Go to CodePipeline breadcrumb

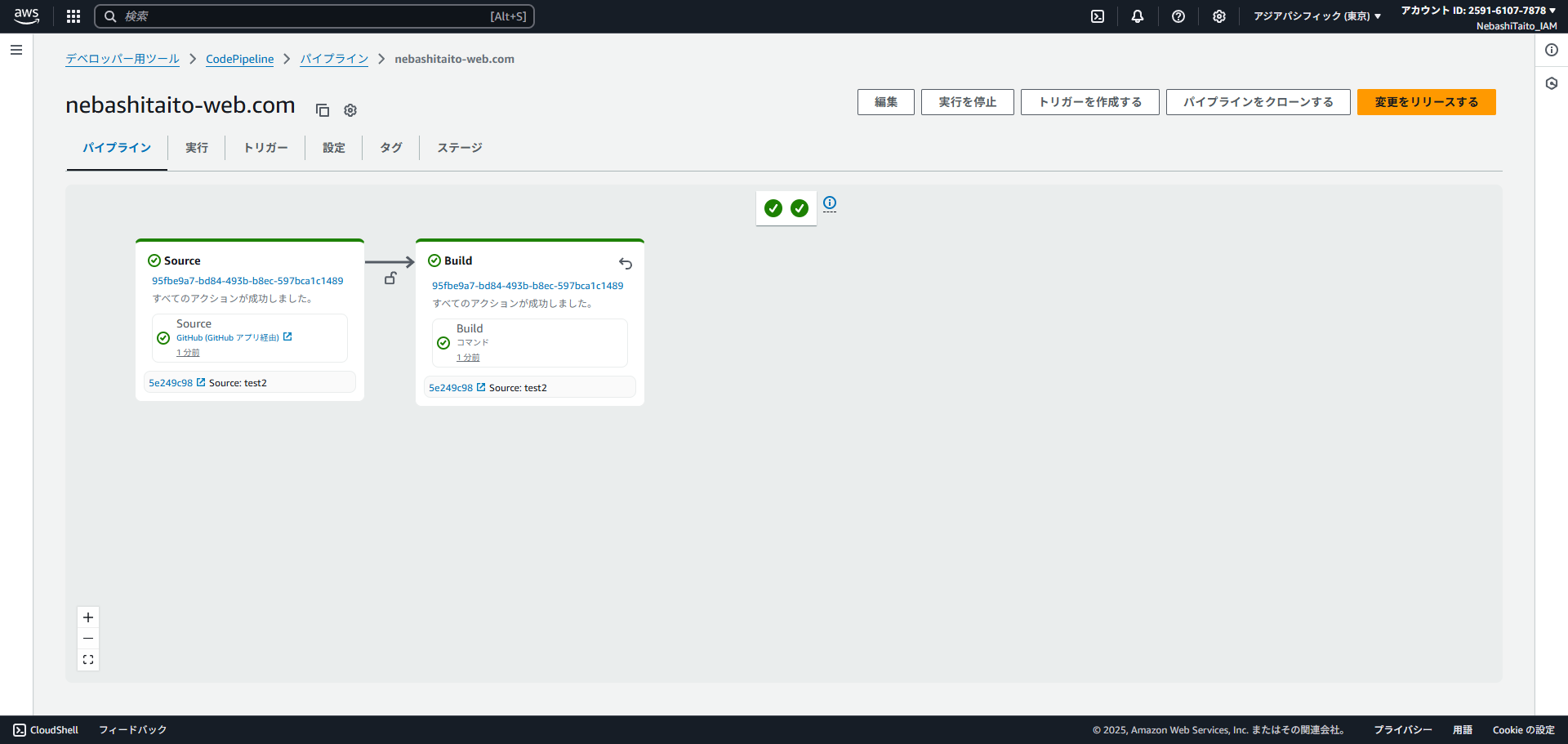[x=240, y=59]
